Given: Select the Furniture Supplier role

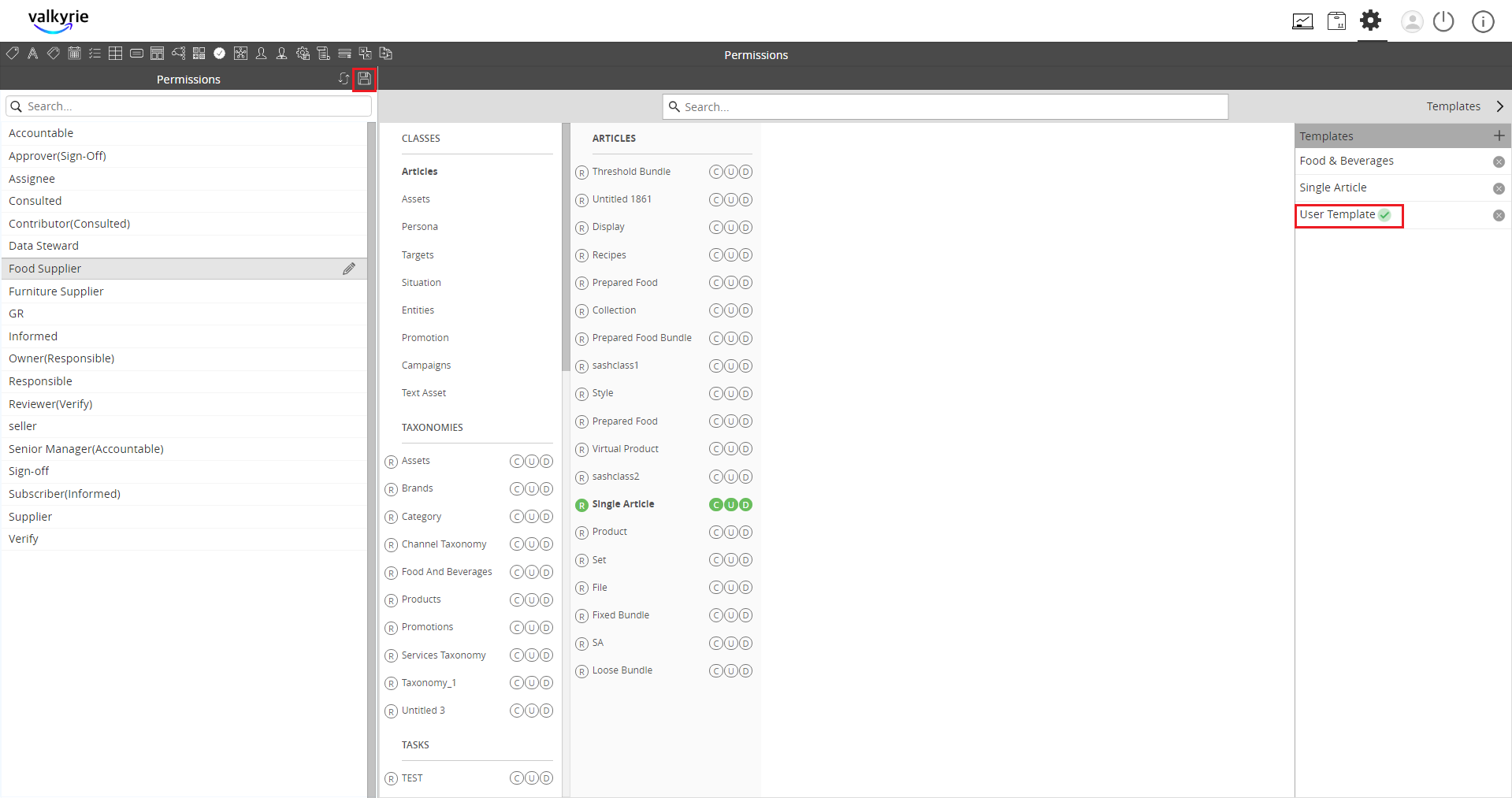Looking at the screenshot, I should [184, 291].
